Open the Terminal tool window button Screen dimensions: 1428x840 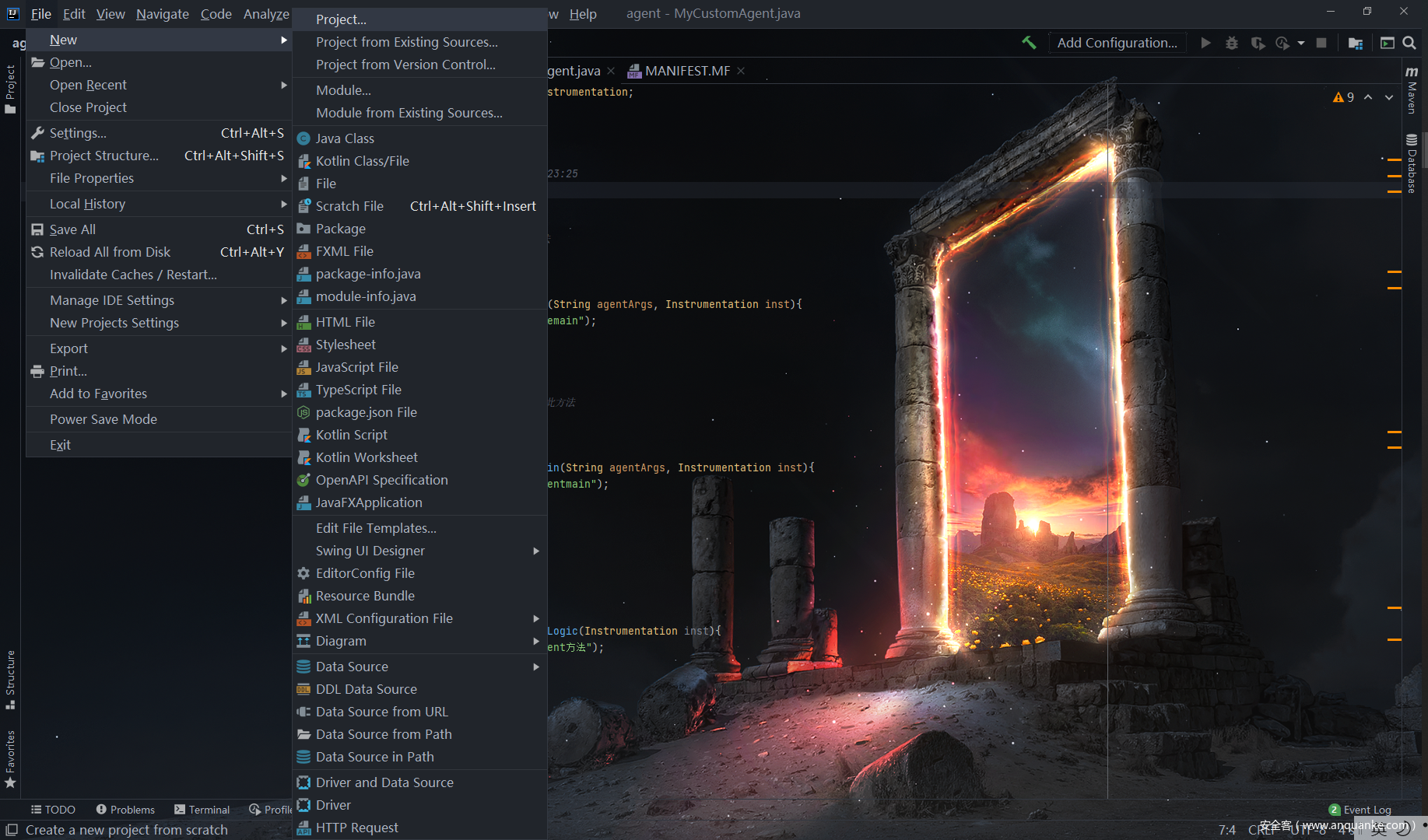[202, 810]
